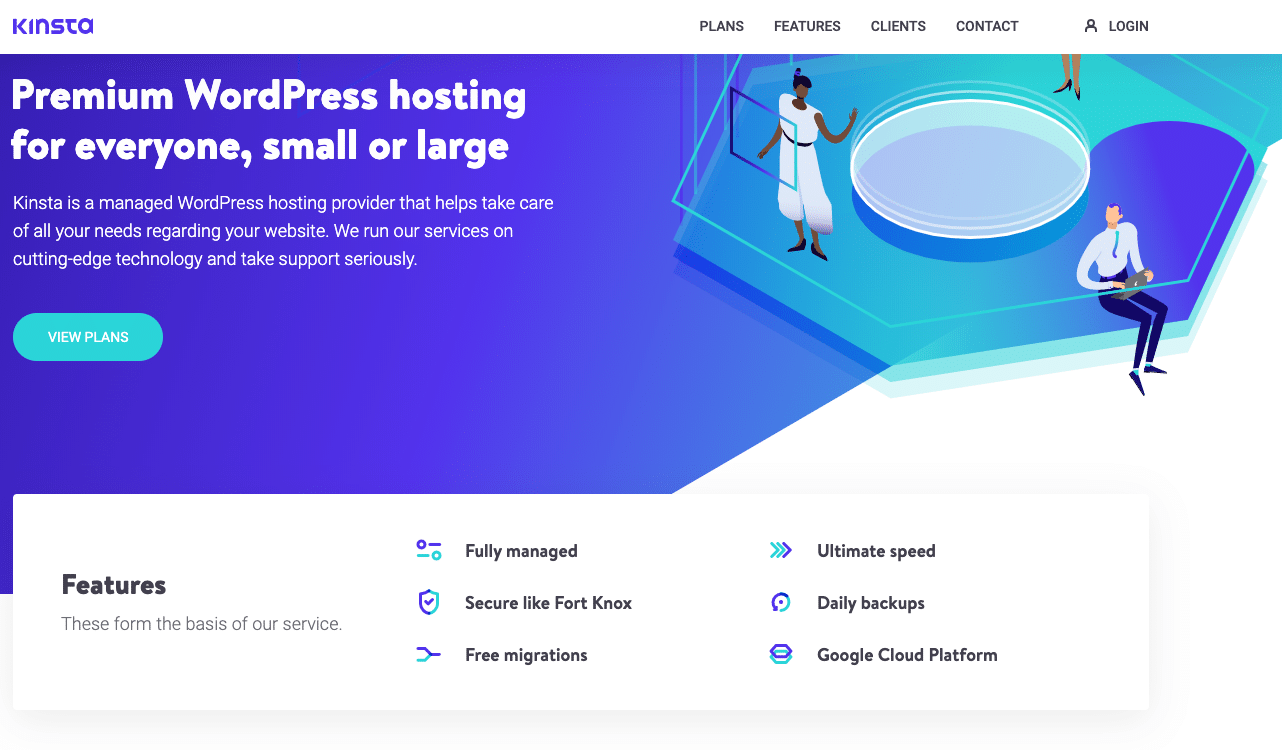Click the paragraph starting 'Kinsta is a managed WordPress'
This screenshot has height=750, width=1282.
tap(283, 231)
